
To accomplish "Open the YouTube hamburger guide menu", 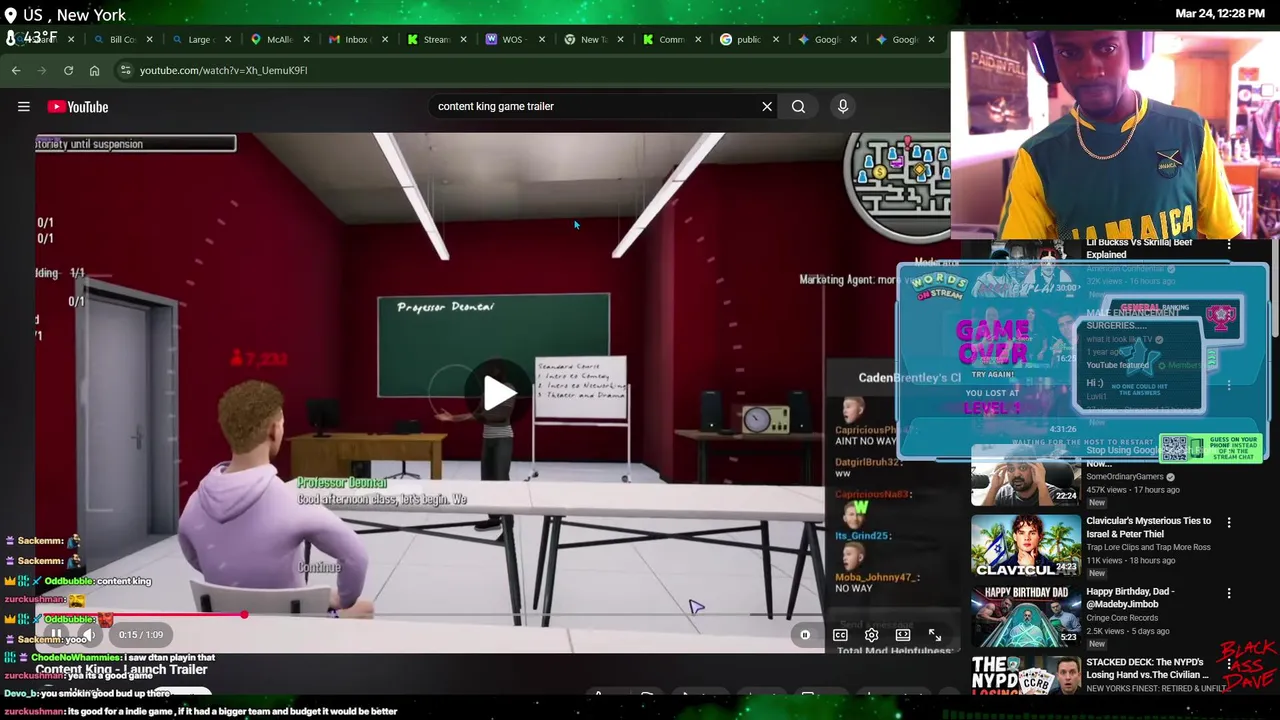I will tap(24, 107).
